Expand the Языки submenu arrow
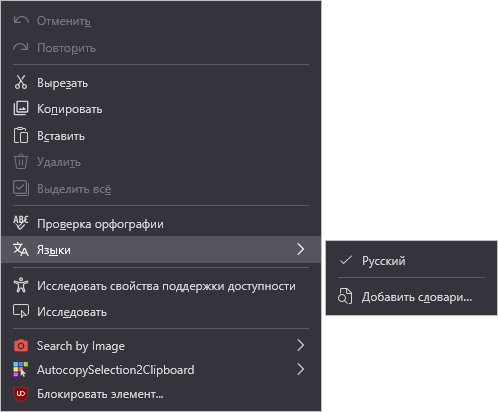 click(x=301, y=249)
